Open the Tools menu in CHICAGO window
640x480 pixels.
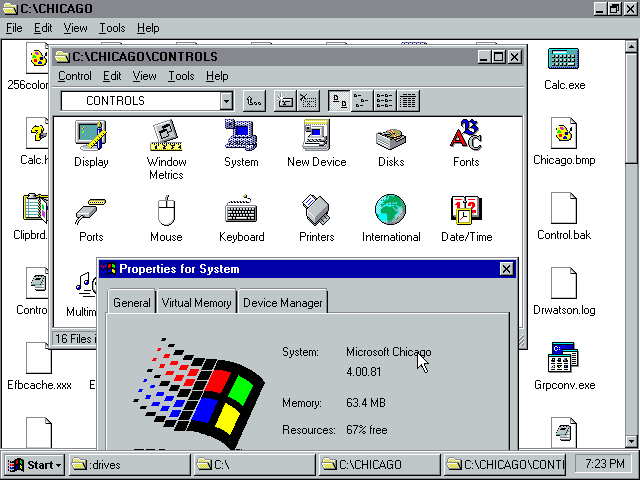[x=112, y=28]
